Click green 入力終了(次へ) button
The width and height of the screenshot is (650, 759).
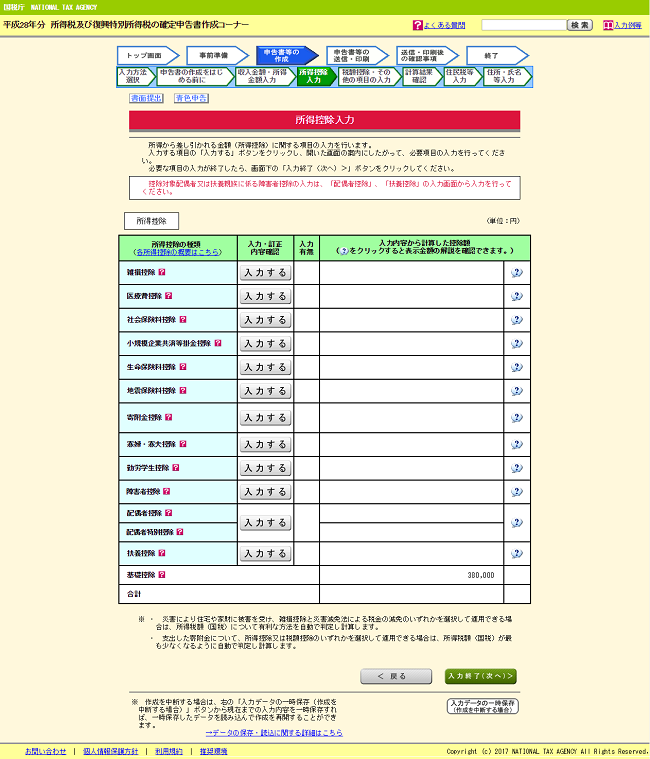click(481, 676)
